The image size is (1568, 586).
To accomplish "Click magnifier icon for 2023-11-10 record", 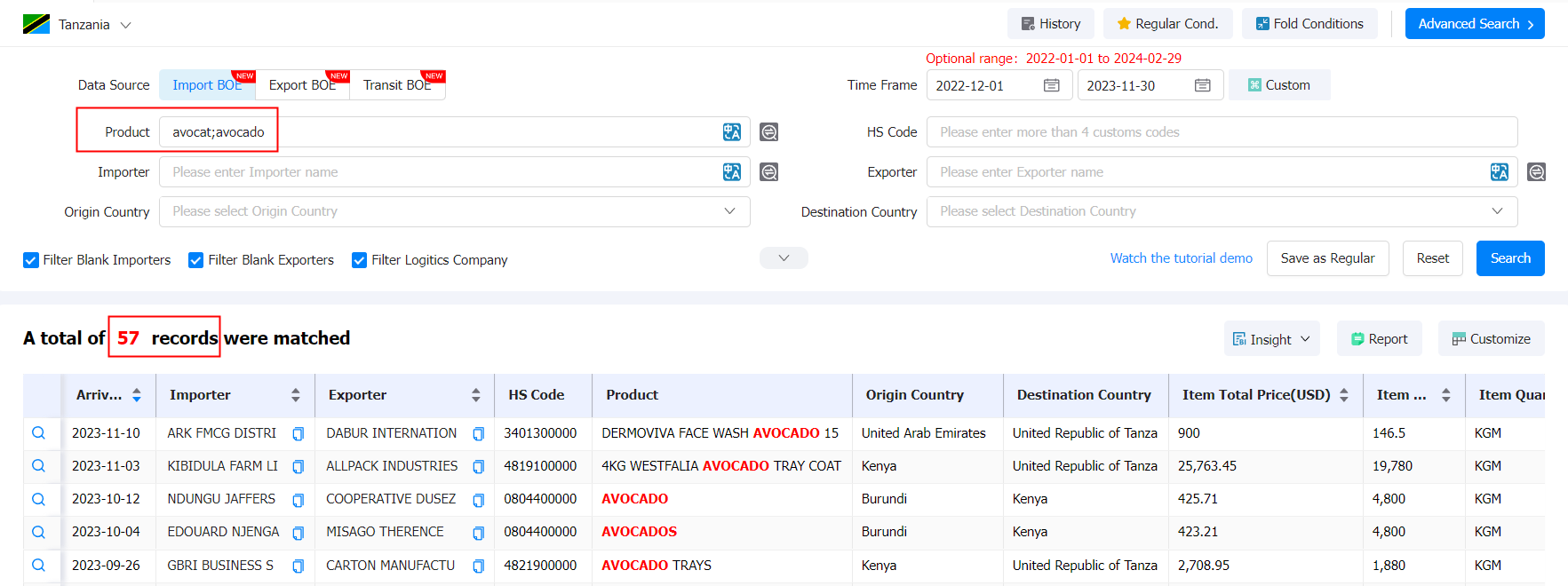I will tap(38, 433).
